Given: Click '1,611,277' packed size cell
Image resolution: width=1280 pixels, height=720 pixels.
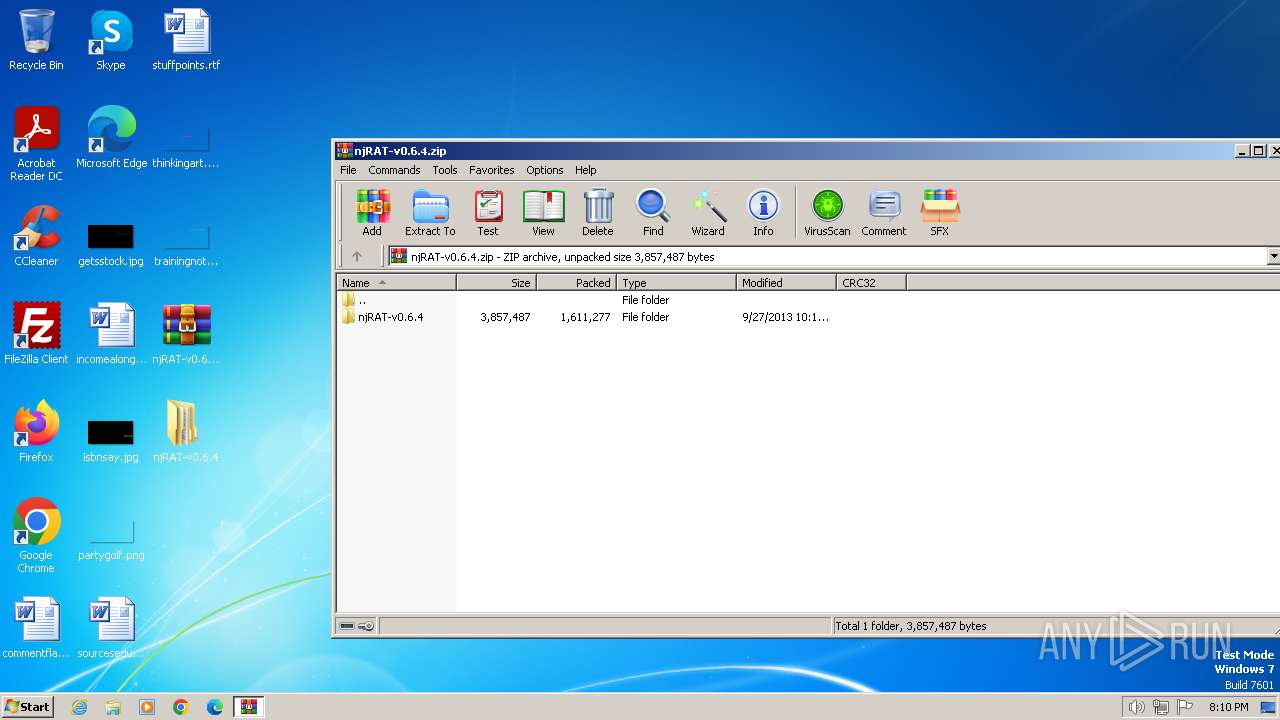Looking at the screenshot, I should pyautogui.click(x=585, y=317).
